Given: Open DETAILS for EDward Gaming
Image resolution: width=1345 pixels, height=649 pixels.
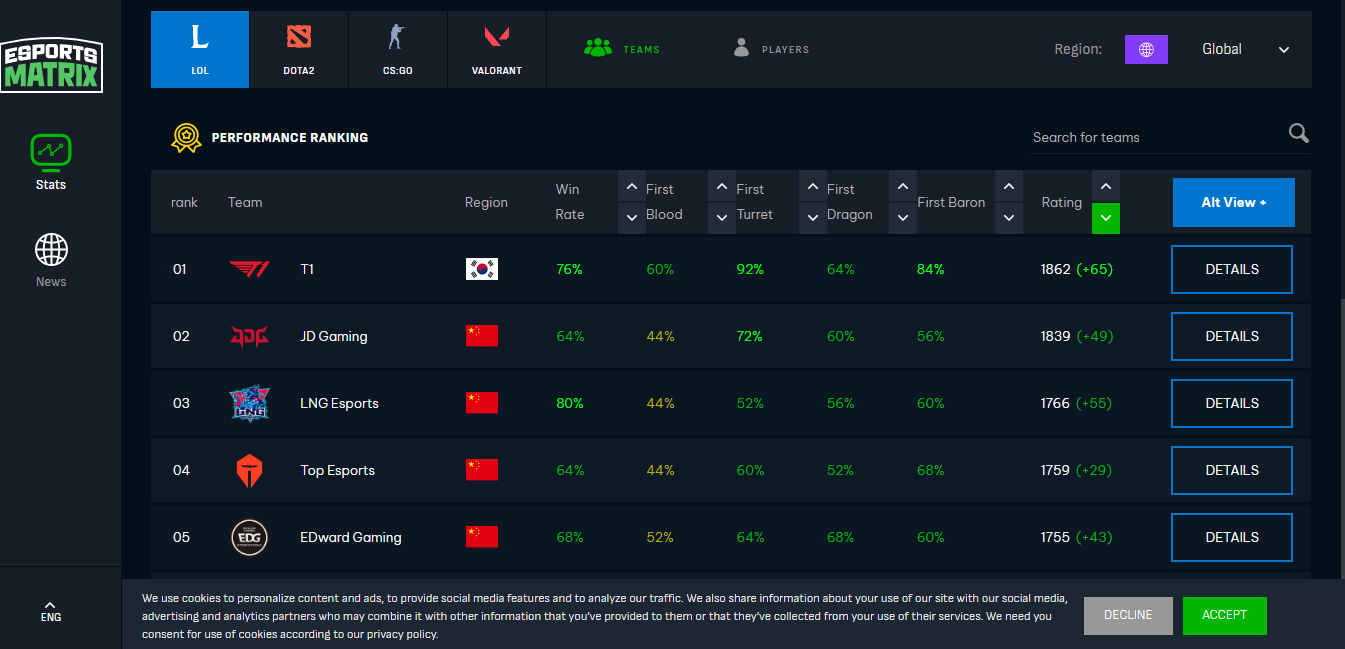Looking at the screenshot, I should click(x=1232, y=537).
